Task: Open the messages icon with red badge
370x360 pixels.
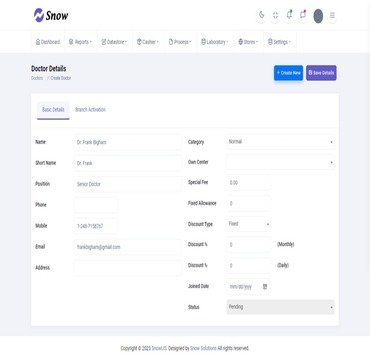Action: tap(303, 15)
